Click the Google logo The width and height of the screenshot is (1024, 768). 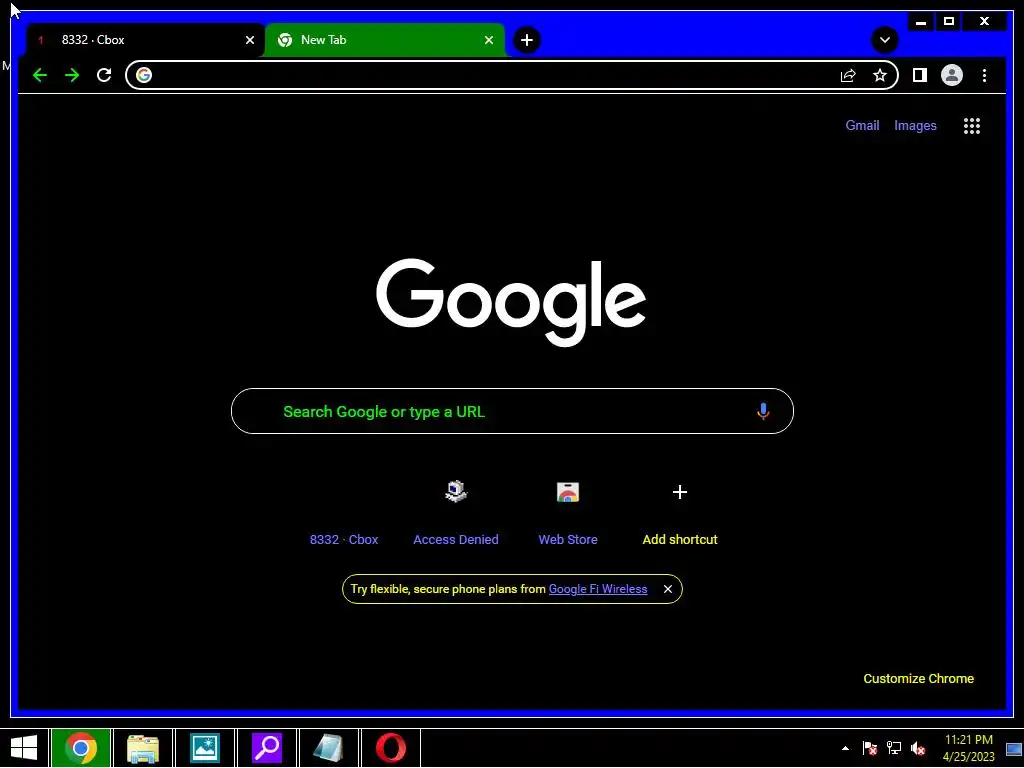click(x=511, y=302)
